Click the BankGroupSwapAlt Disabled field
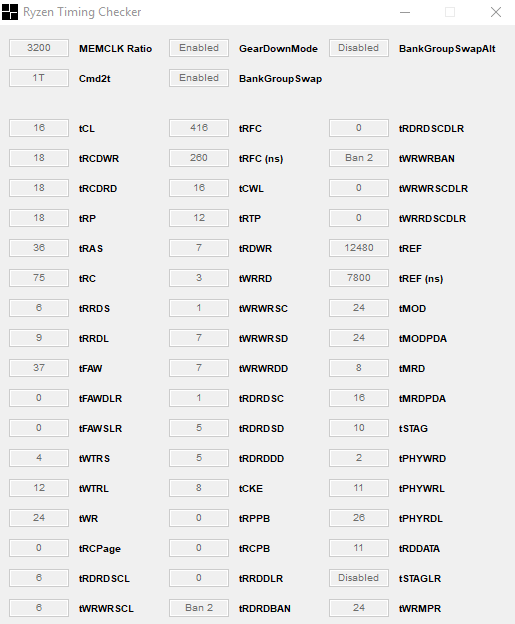 pos(359,48)
